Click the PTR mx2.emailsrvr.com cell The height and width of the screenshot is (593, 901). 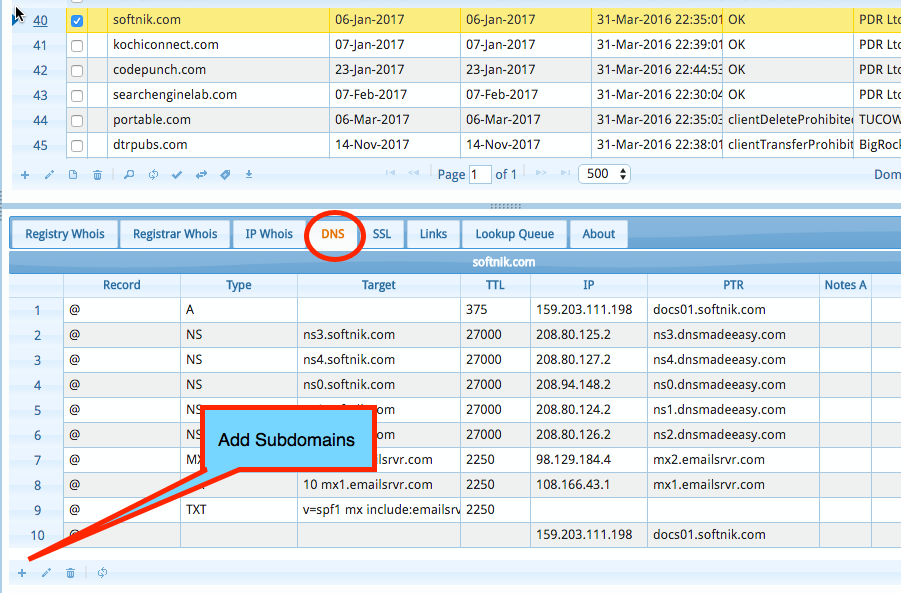[x=733, y=460]
